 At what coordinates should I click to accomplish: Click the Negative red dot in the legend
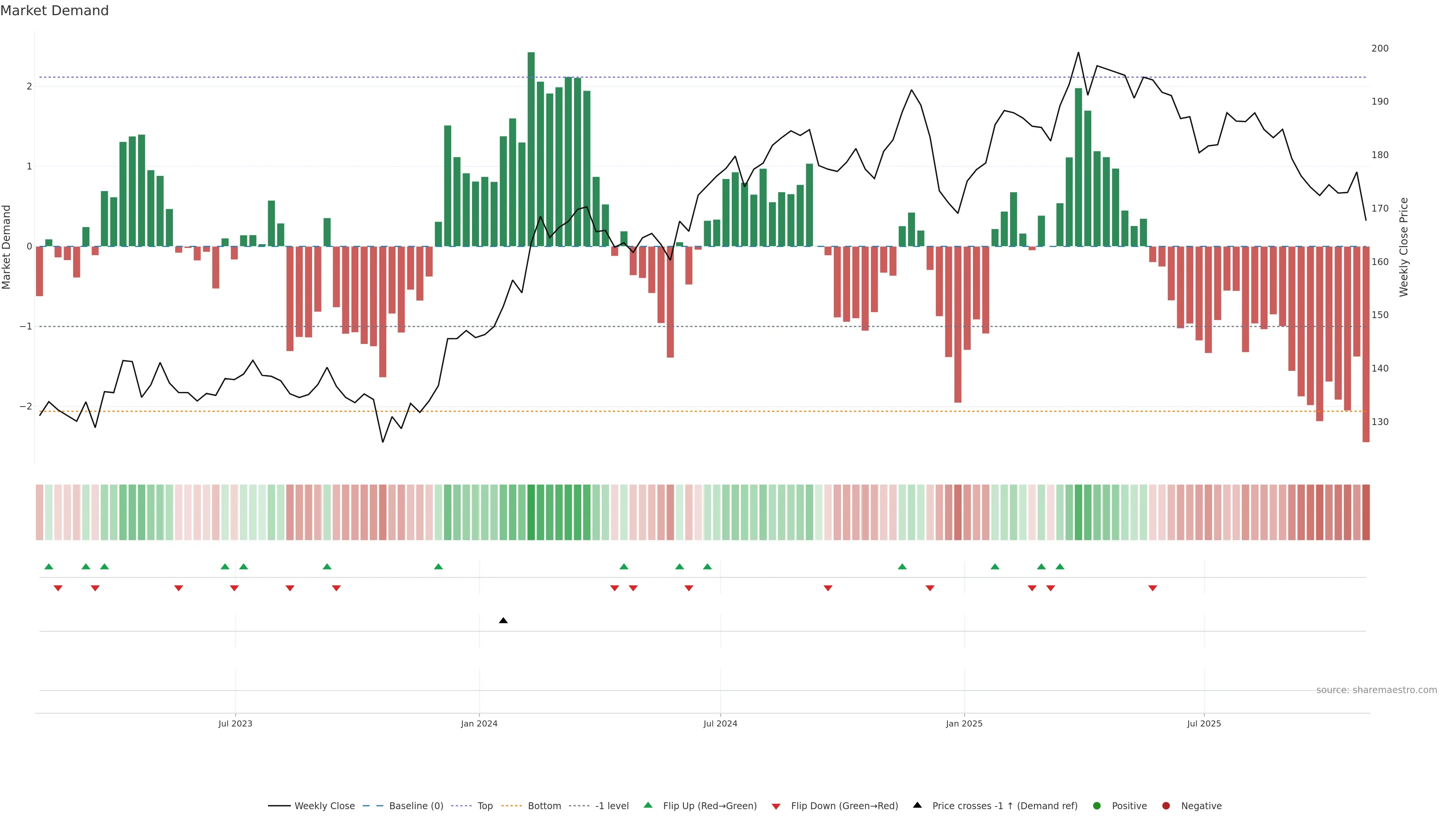pos(1166,806)
